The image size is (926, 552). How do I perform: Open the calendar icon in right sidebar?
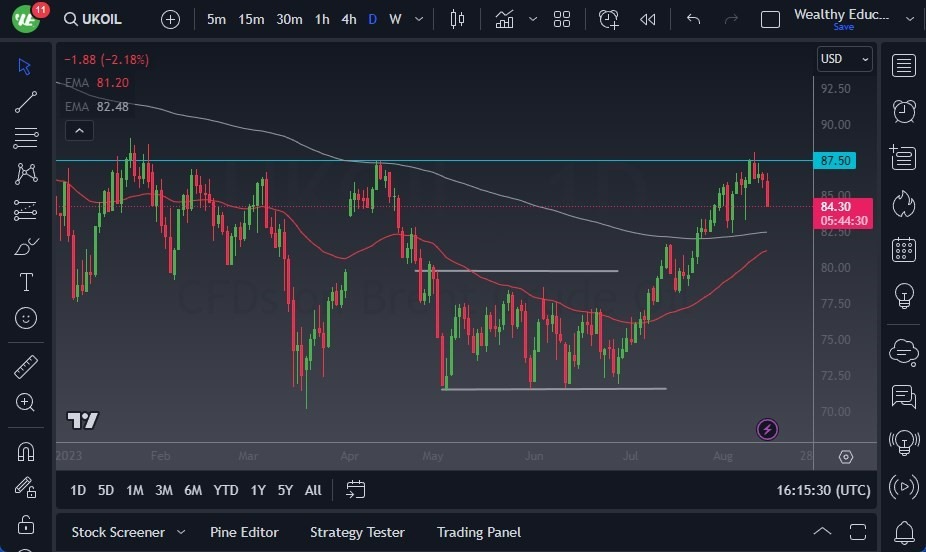(x=904, y=249)
